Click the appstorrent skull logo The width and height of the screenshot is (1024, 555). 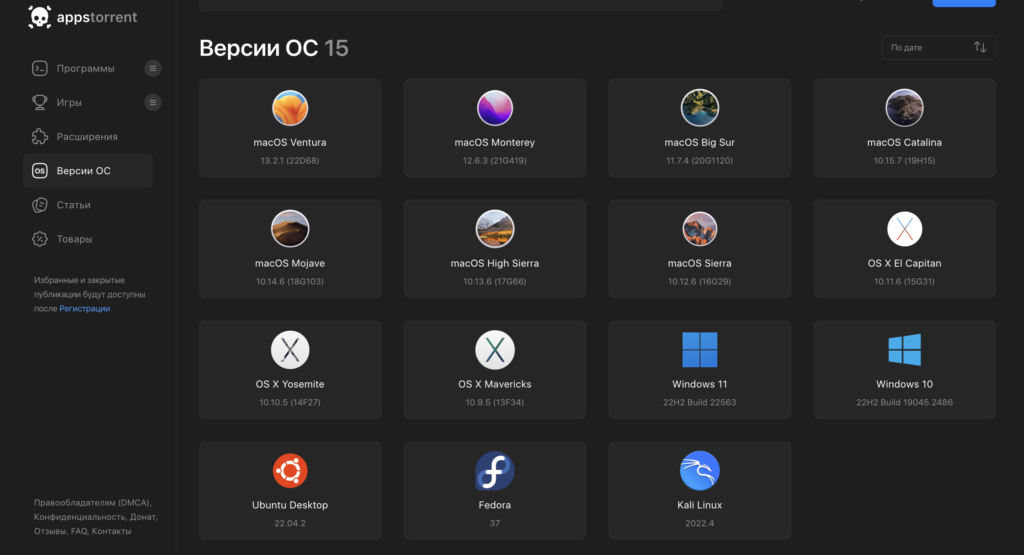point(40,17)
